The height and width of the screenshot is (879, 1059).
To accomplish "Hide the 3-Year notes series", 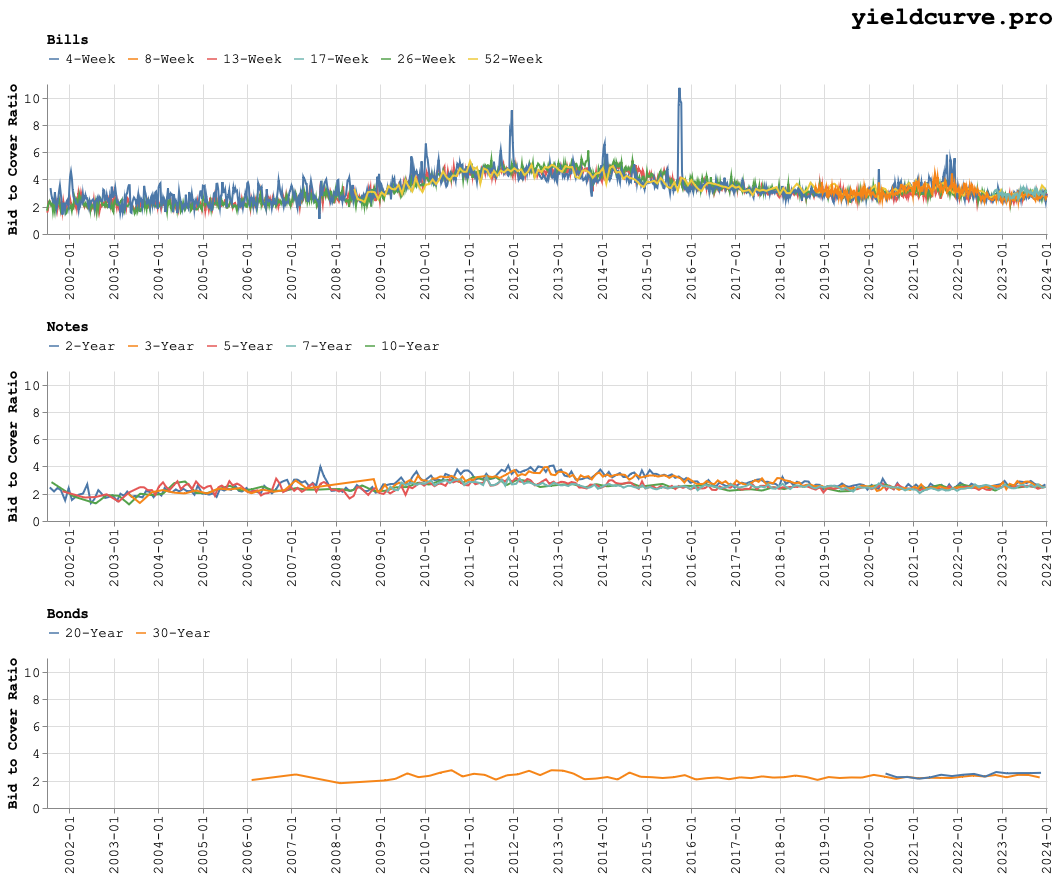I will click(x=169, y=347).
